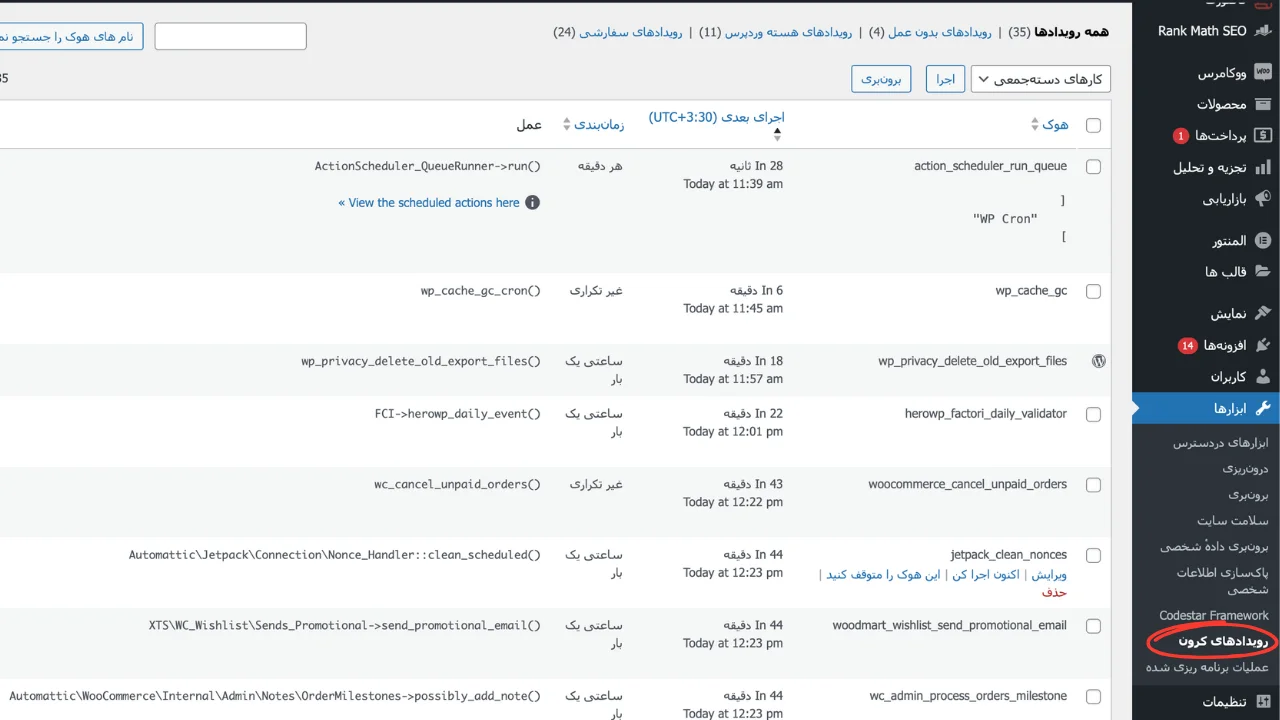1280x720 pixels.
Task: Open المنتور via its sidebar icon
Action: [1262, 240]
